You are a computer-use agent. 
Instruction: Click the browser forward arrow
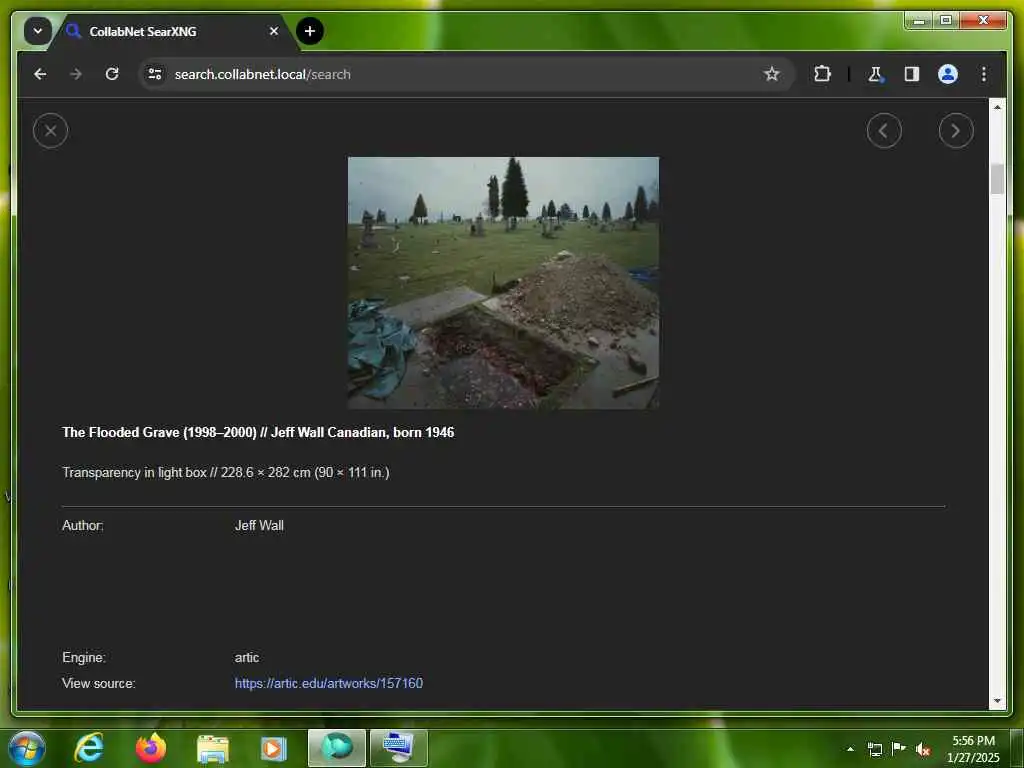76,74
